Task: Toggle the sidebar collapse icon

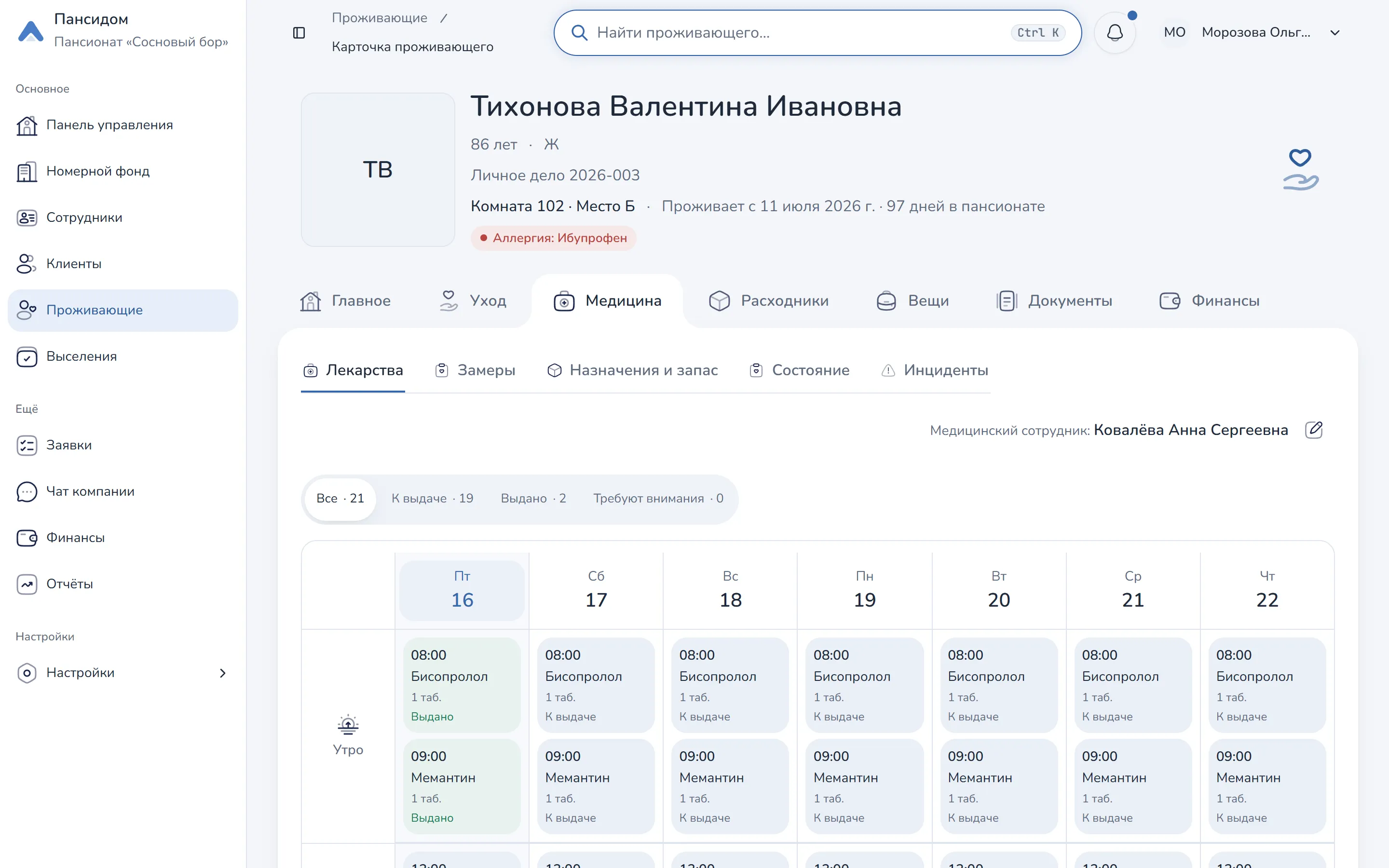Action: tap(299, 33)
